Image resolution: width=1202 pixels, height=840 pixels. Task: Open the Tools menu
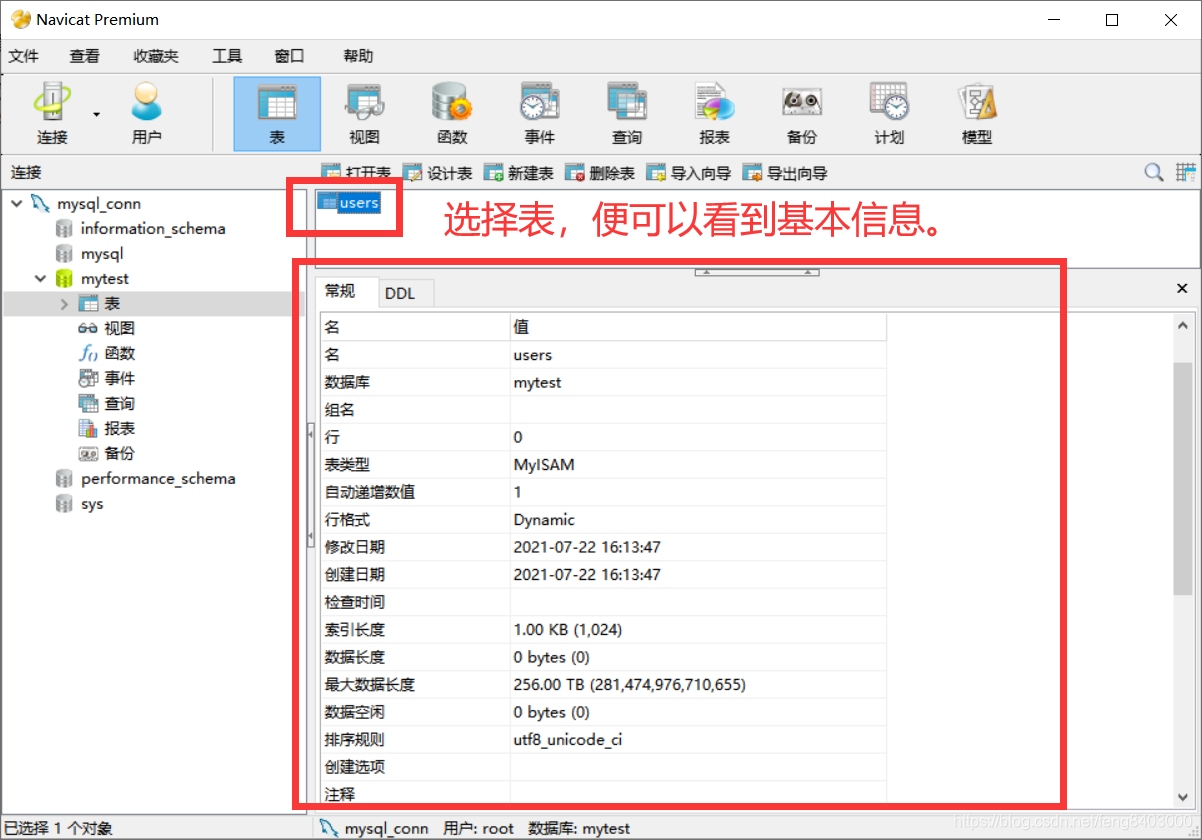pos(227,56)
